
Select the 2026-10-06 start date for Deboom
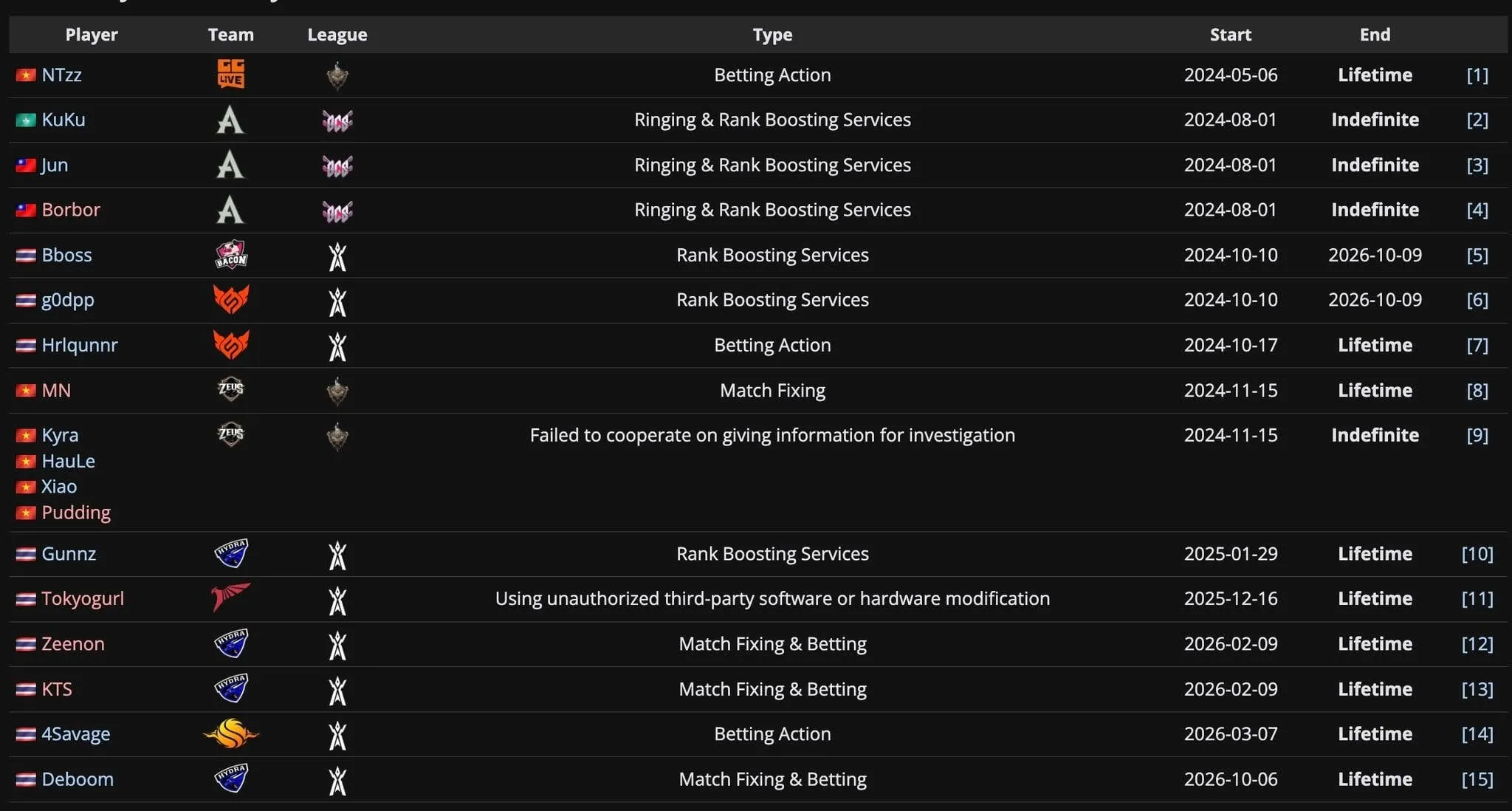tap(1231, 779)
